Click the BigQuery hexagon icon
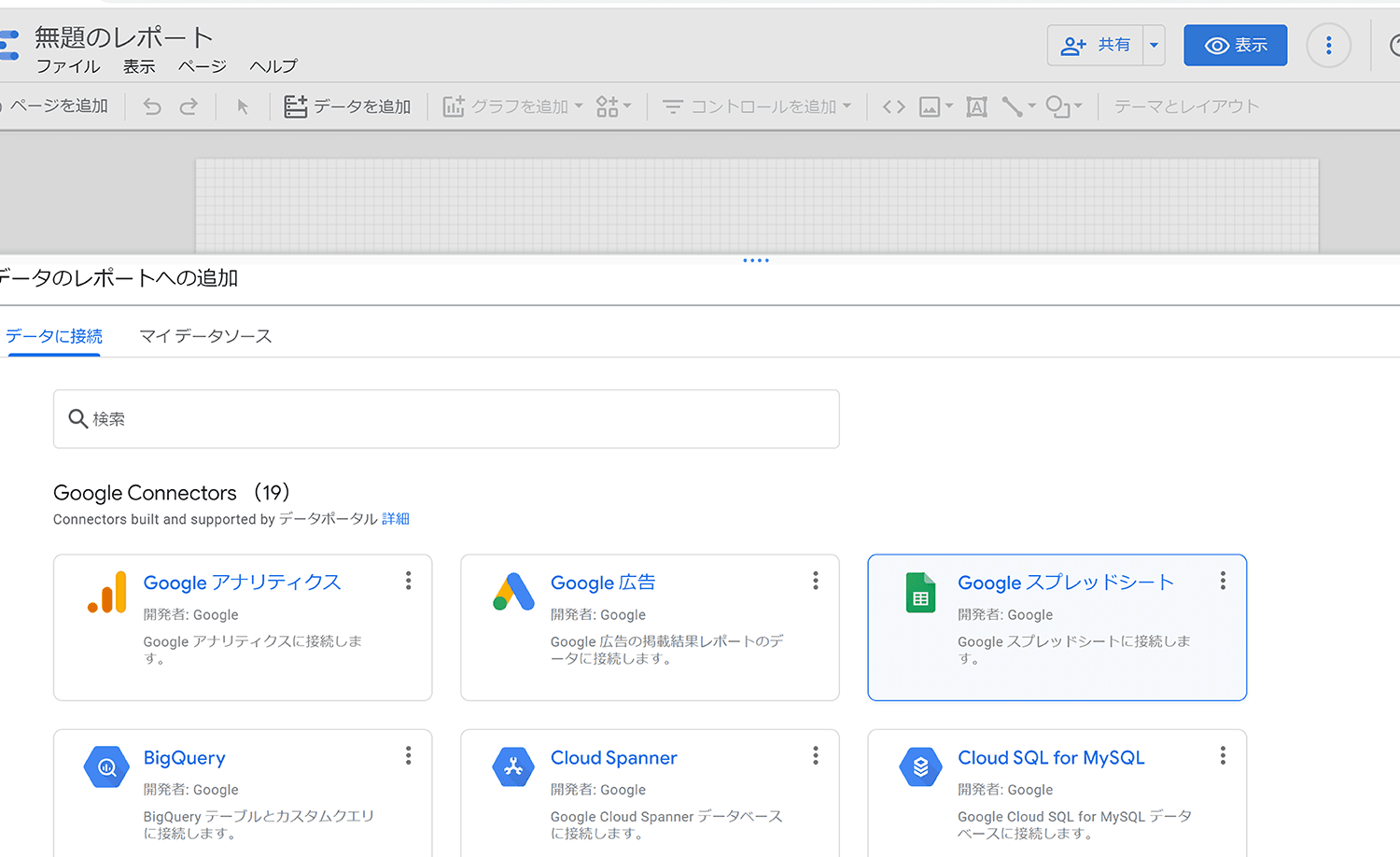This screenshot has width=1400, height=857. [x=106, y=767]
